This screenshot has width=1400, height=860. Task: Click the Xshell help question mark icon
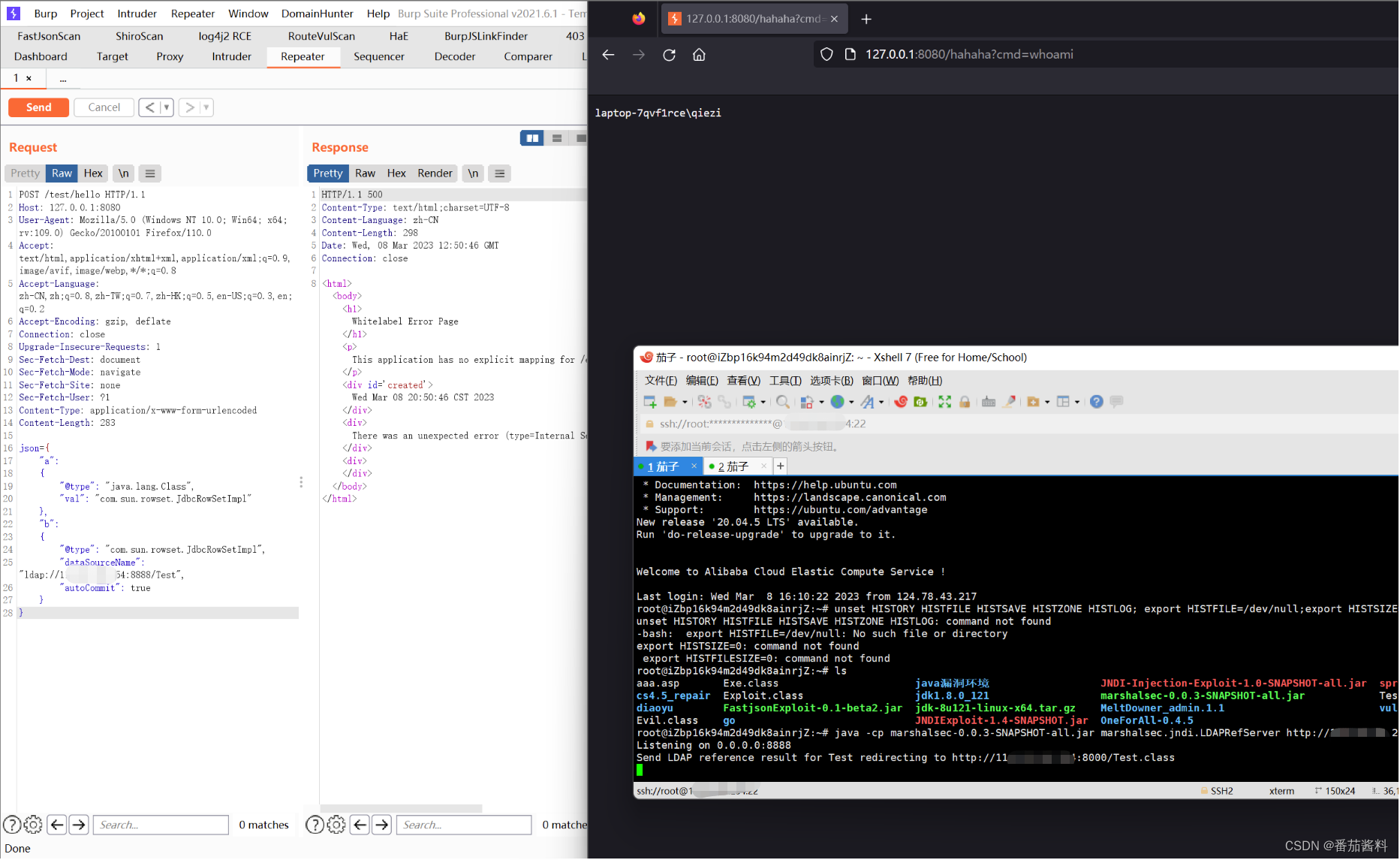click(1097, 402)
